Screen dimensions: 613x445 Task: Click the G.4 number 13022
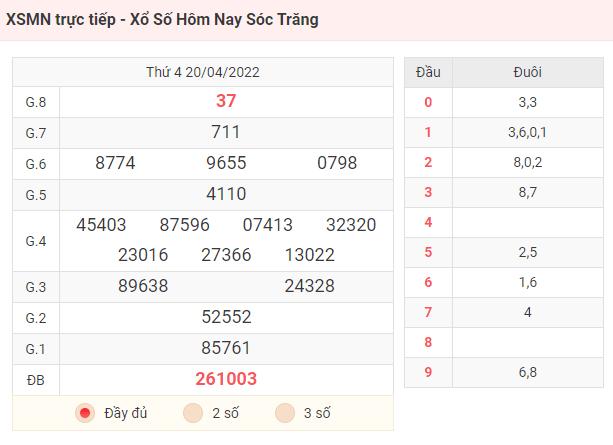click(x=310, y=255)
